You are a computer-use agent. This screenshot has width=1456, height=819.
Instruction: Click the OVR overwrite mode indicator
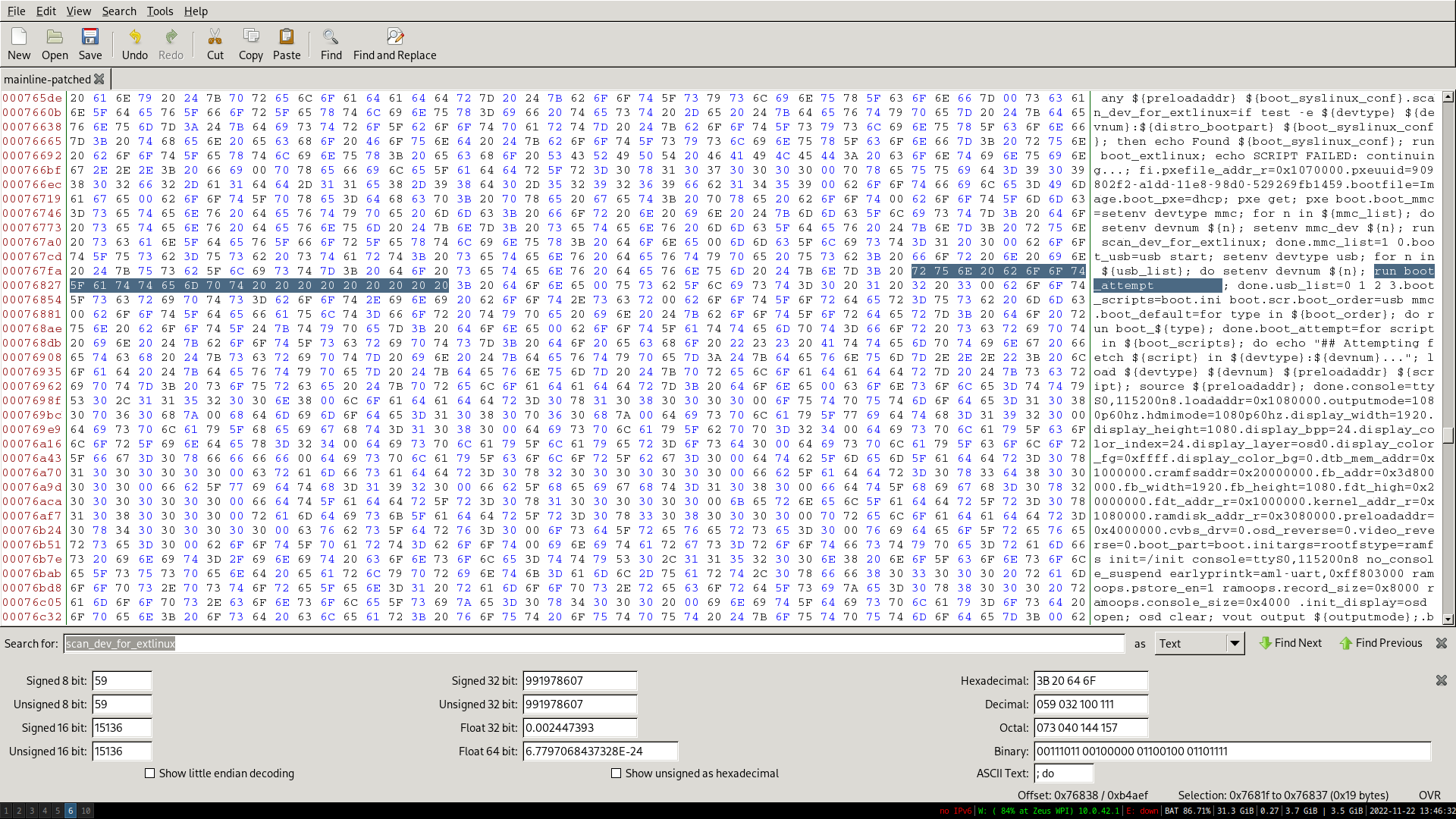1429,795
